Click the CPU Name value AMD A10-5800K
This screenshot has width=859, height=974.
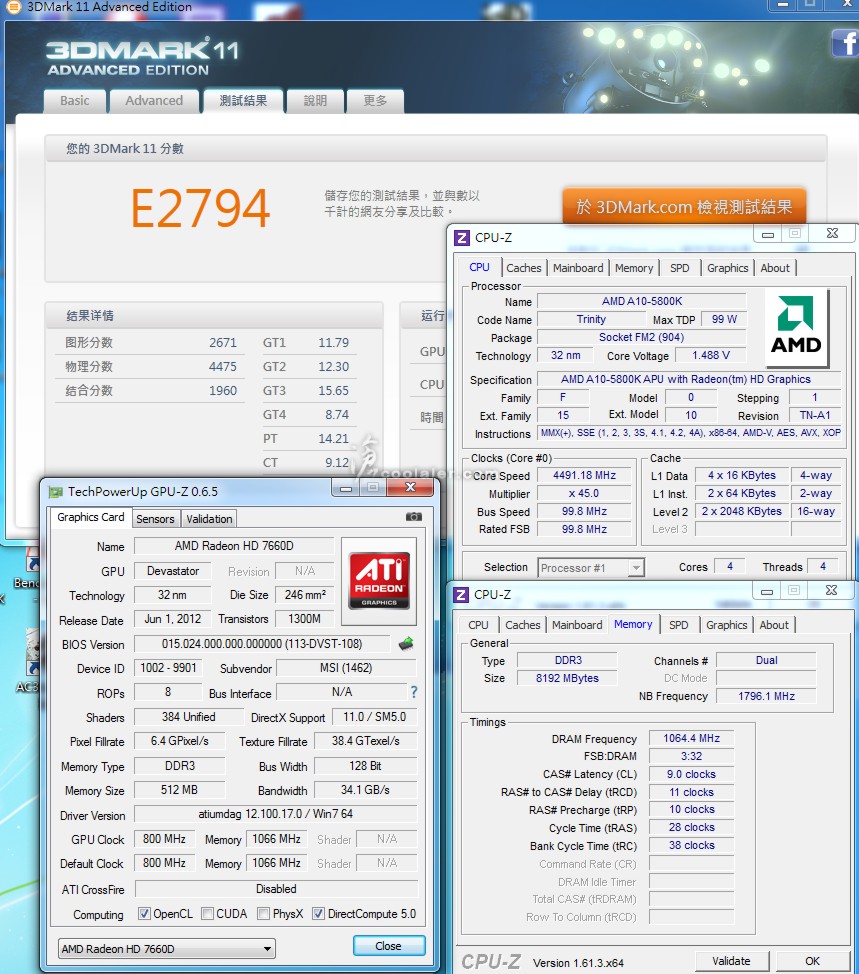click(x=642, y=301)
